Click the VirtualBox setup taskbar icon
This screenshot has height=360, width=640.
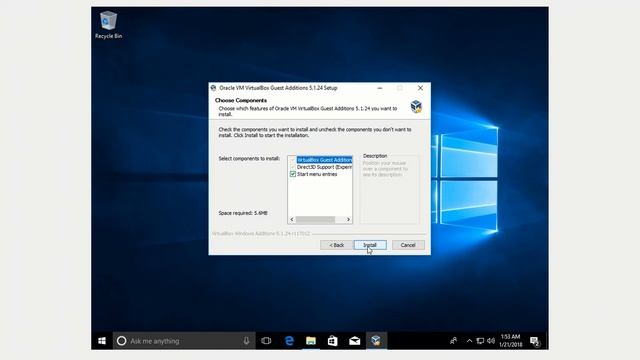click(x=376, y=340)
